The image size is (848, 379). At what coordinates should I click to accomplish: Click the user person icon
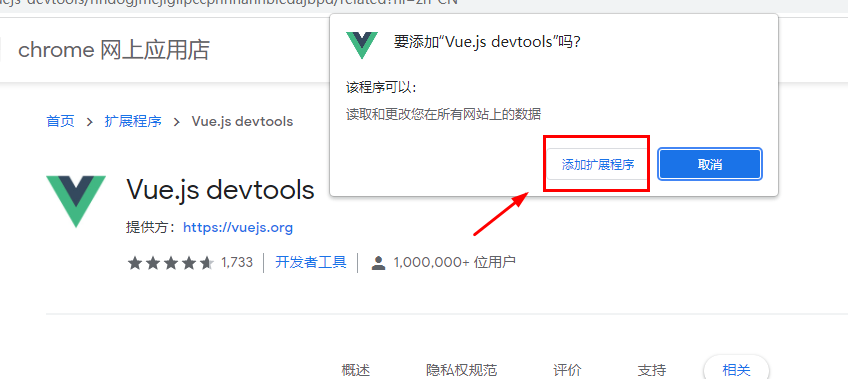click(x=379, y=263)
